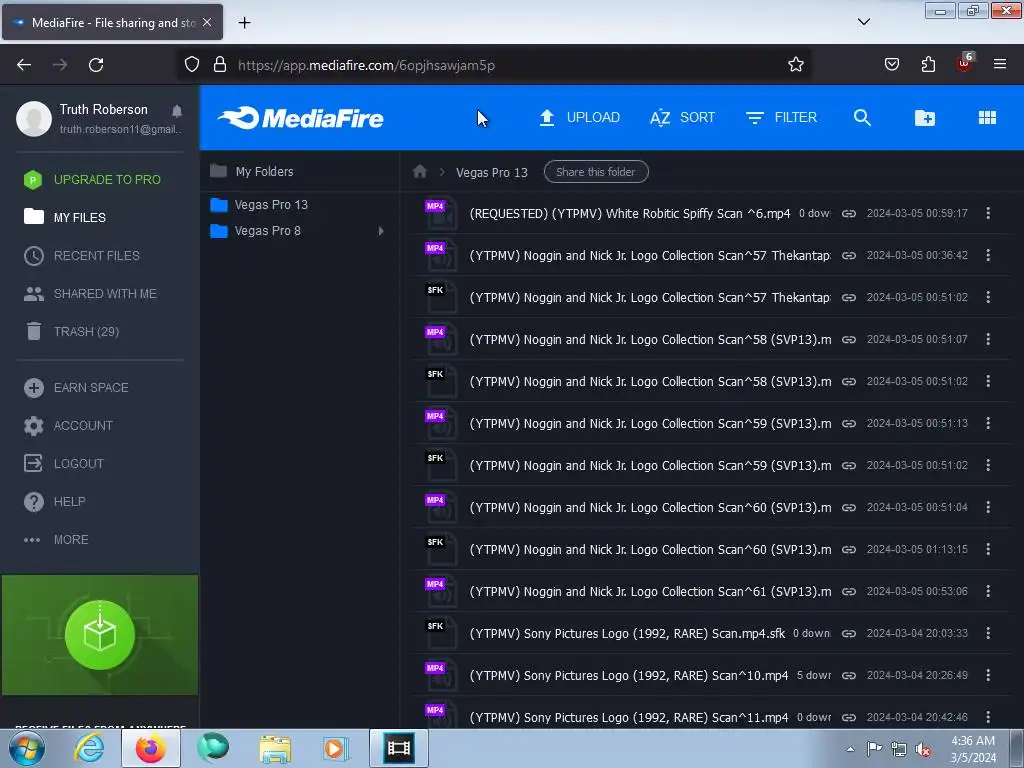Open Sony Pictures Logo Scan^10.mp4 file
Image resolution: width=1024 pixels, height=768 pixels.
click(628, 675)
